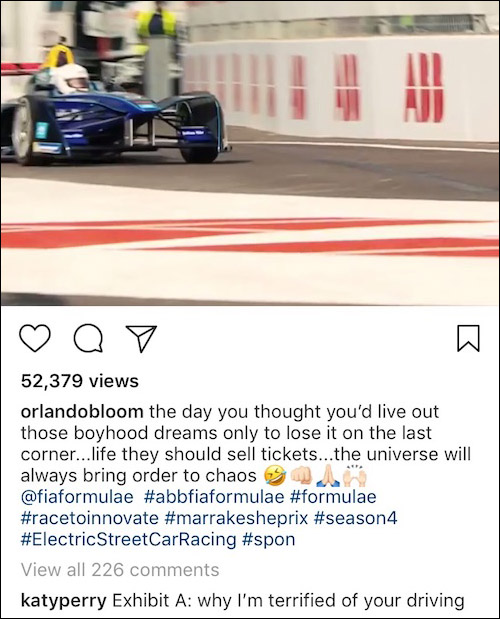This screenshot has width=500, height=619.
Task: Open the @fiaformulae mention
Action: [77, 497]
